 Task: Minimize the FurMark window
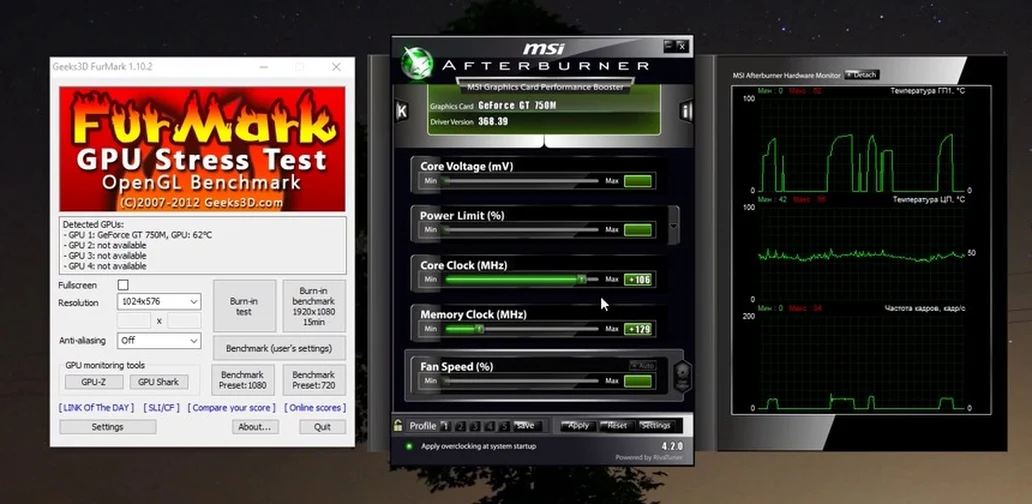click(264, 67)
